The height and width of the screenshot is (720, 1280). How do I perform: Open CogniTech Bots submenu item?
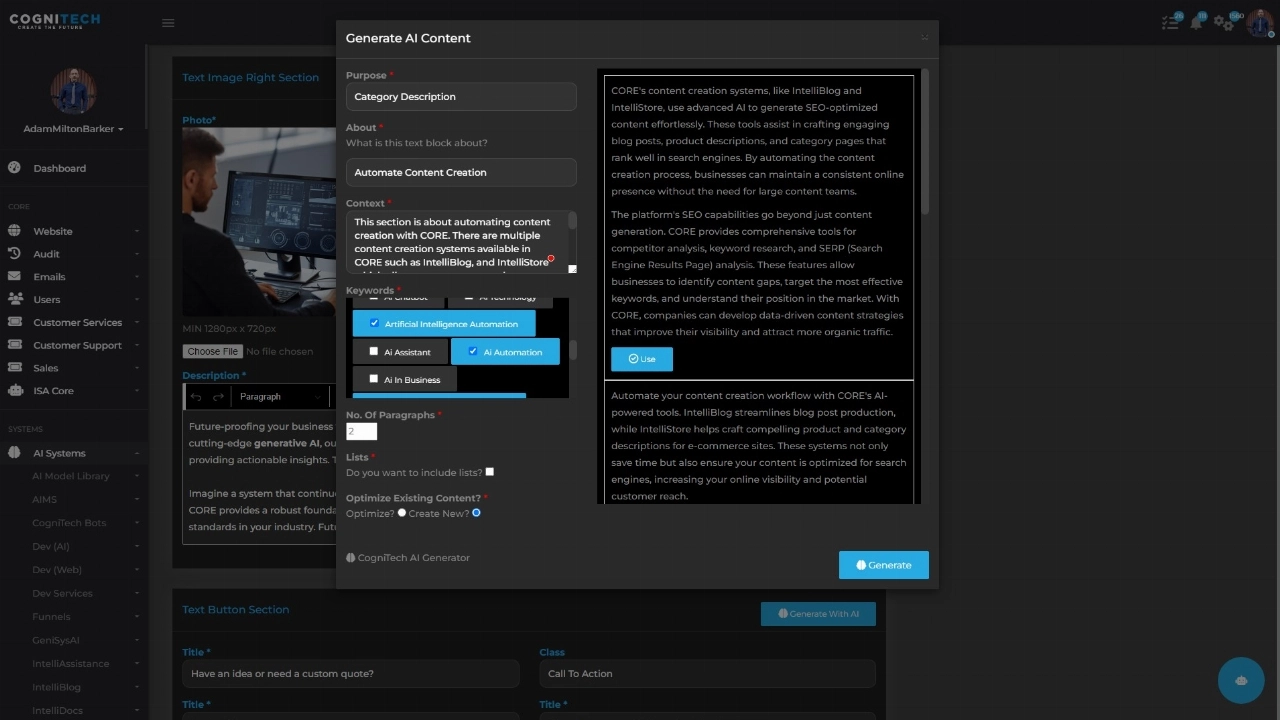tap(68, 523)
